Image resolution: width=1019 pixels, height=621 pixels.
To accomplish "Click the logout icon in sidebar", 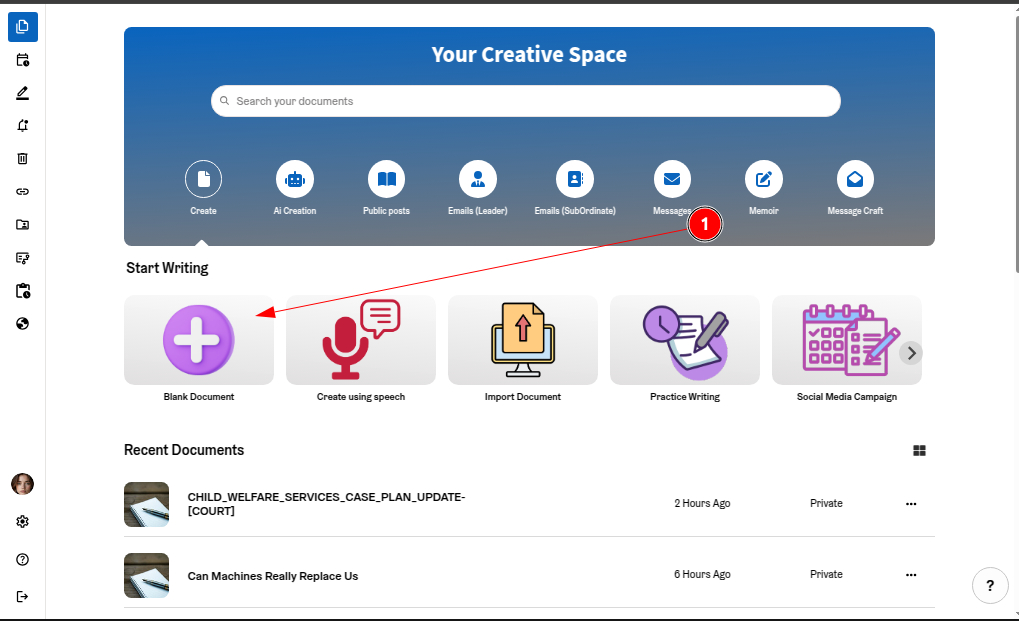I will coord(23,597).
